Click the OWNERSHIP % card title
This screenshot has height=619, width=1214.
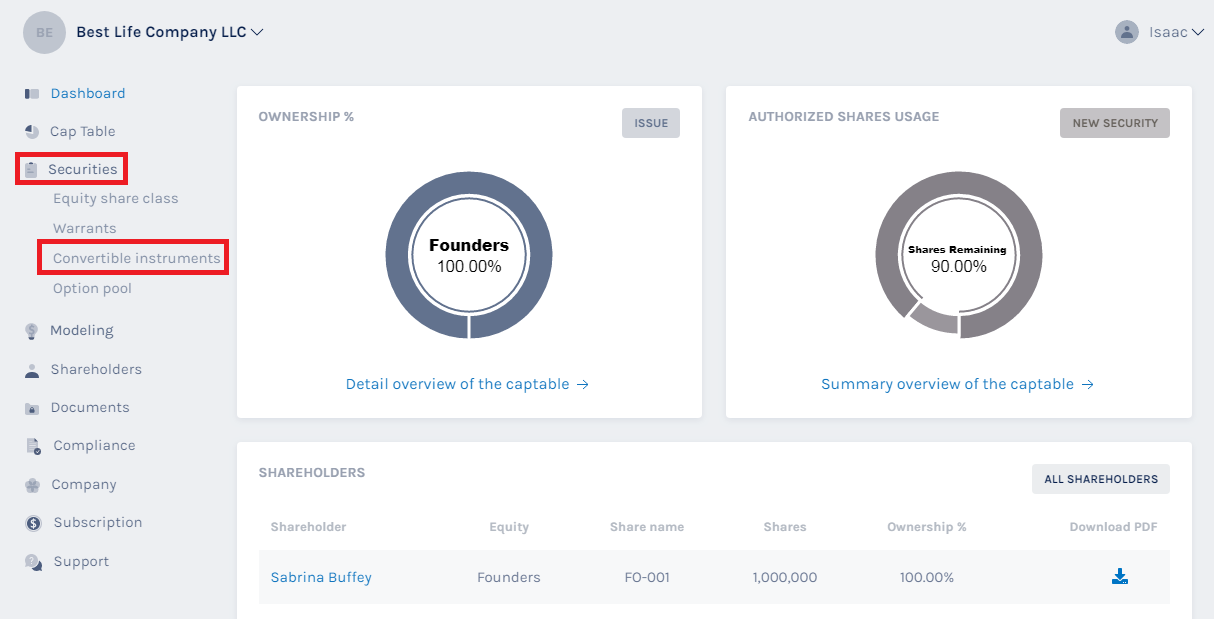(306, 117)
